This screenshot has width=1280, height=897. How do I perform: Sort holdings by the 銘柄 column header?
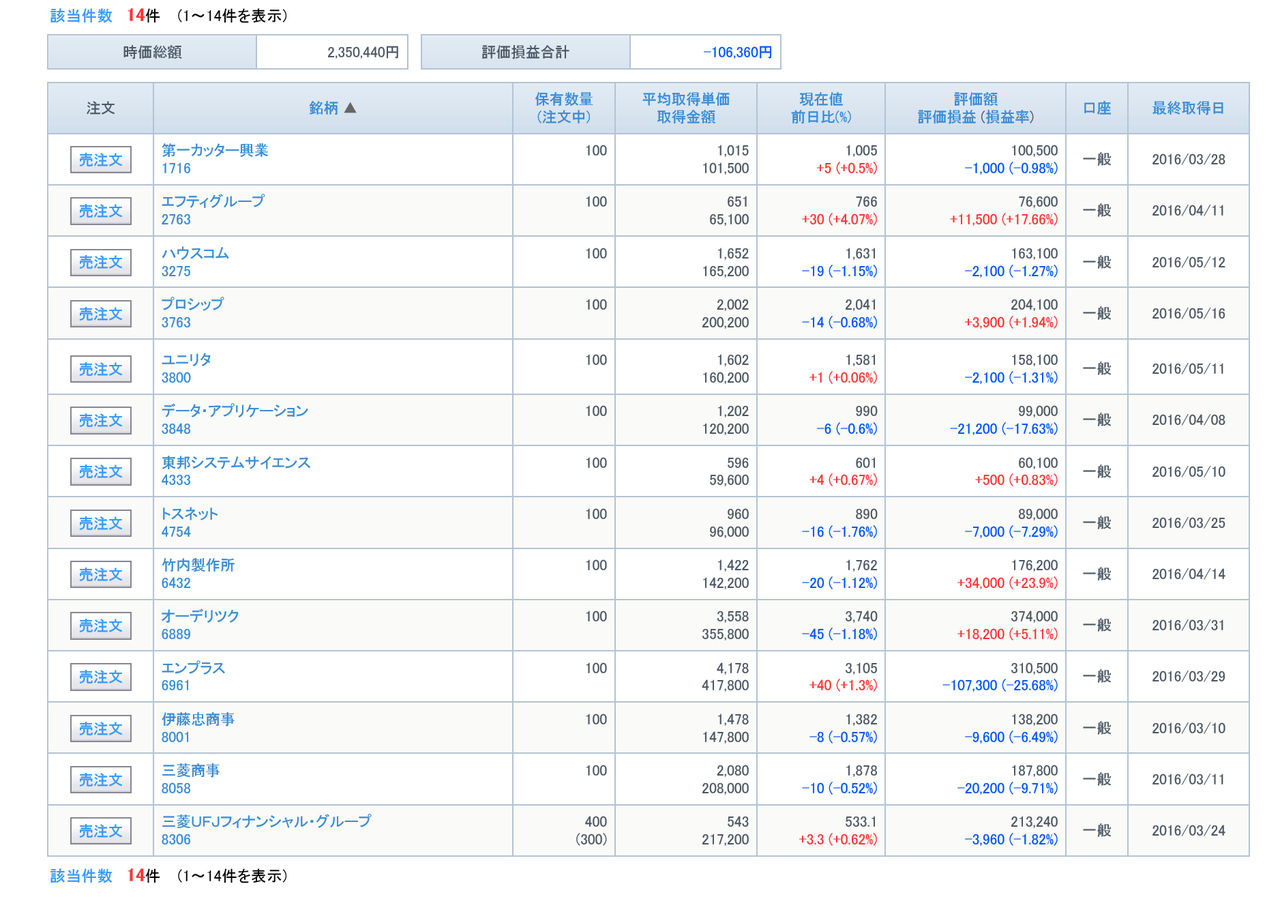[x=333, y=108]
